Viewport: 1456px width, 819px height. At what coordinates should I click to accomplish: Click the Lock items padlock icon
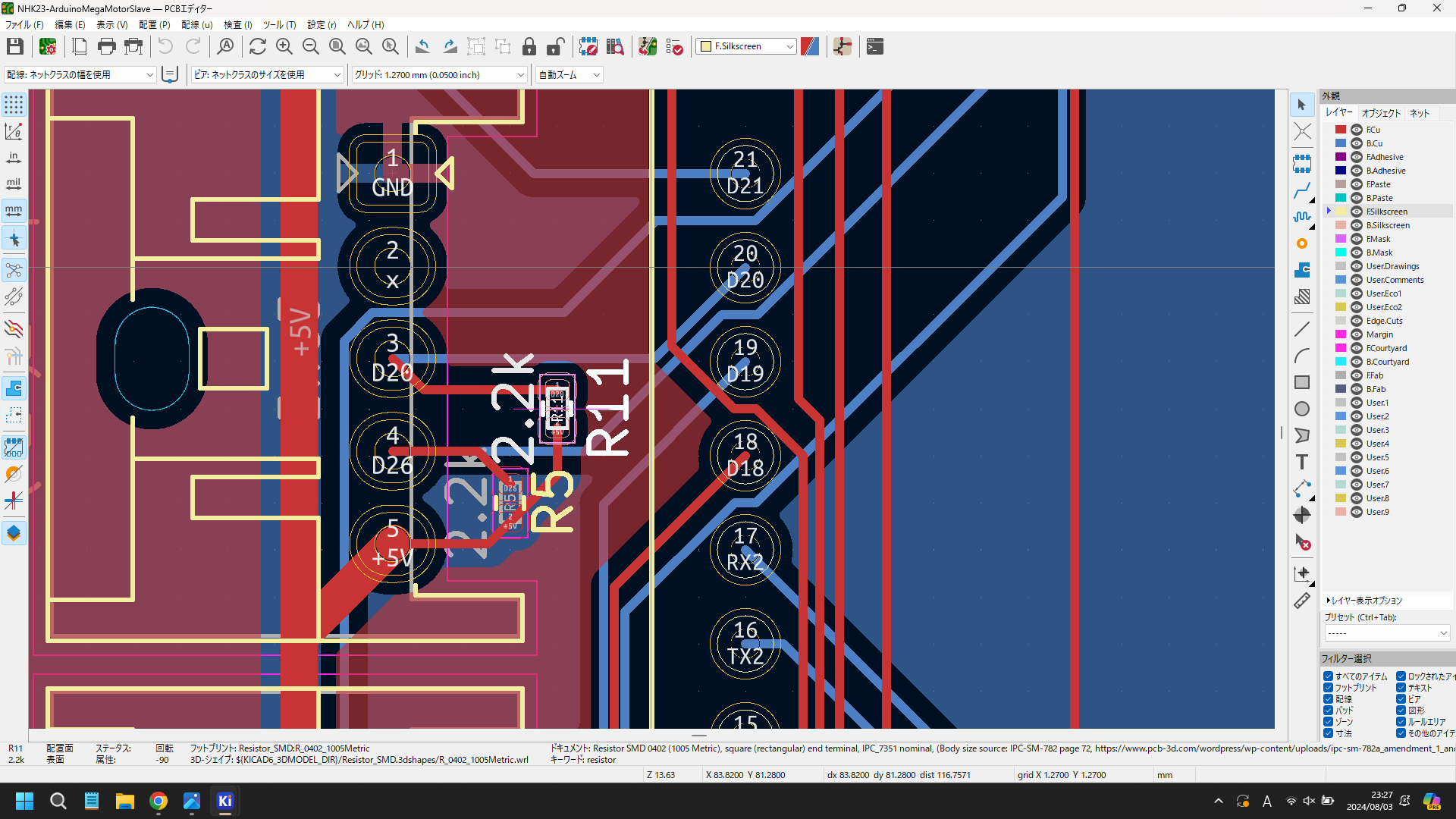click(x=529, y=47)
